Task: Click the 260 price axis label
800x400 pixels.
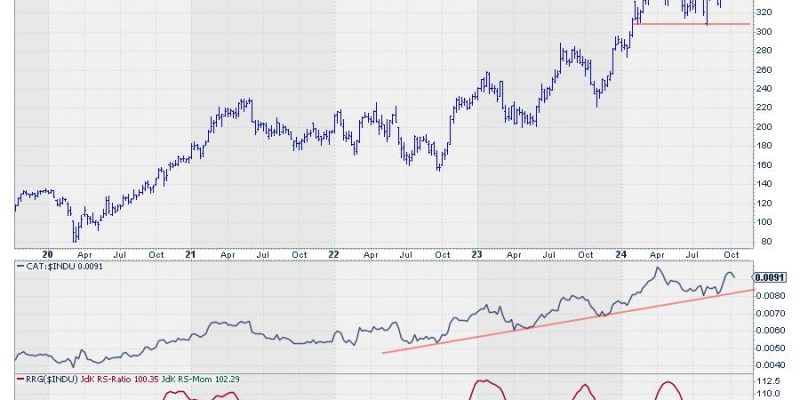Action: pos(765,70)
